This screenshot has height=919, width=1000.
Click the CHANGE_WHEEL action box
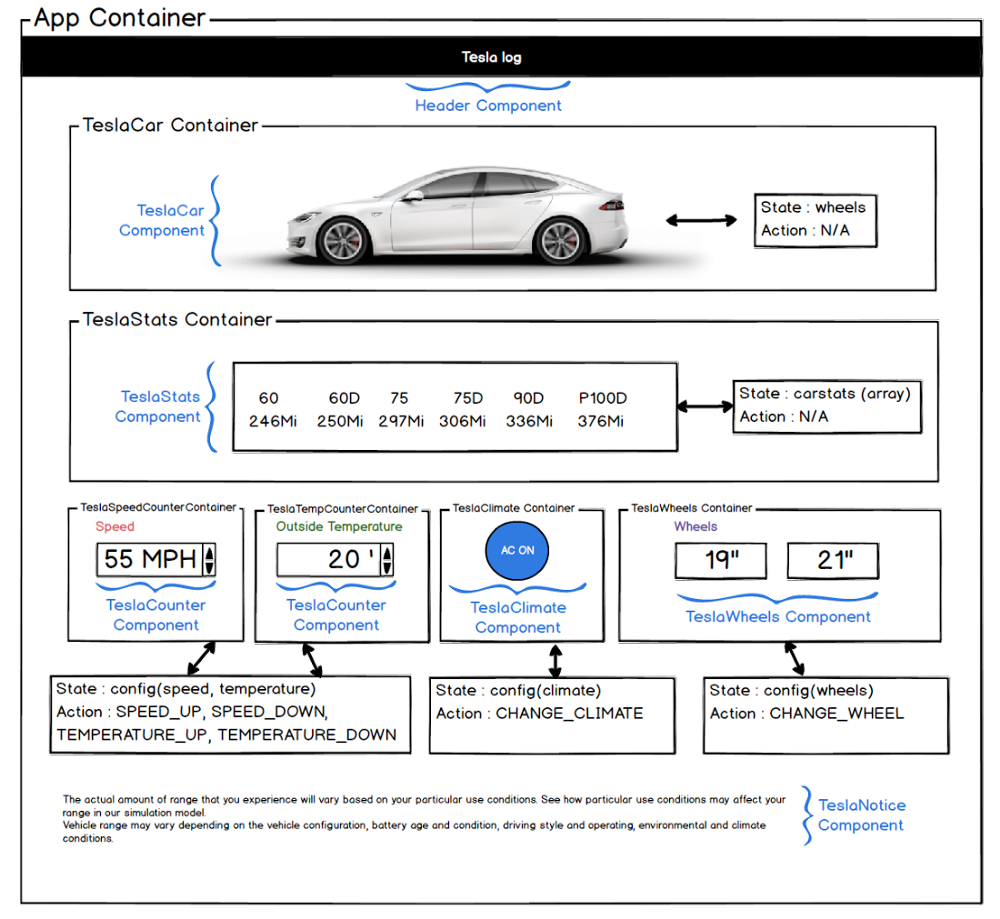click(x=825, y=714)
